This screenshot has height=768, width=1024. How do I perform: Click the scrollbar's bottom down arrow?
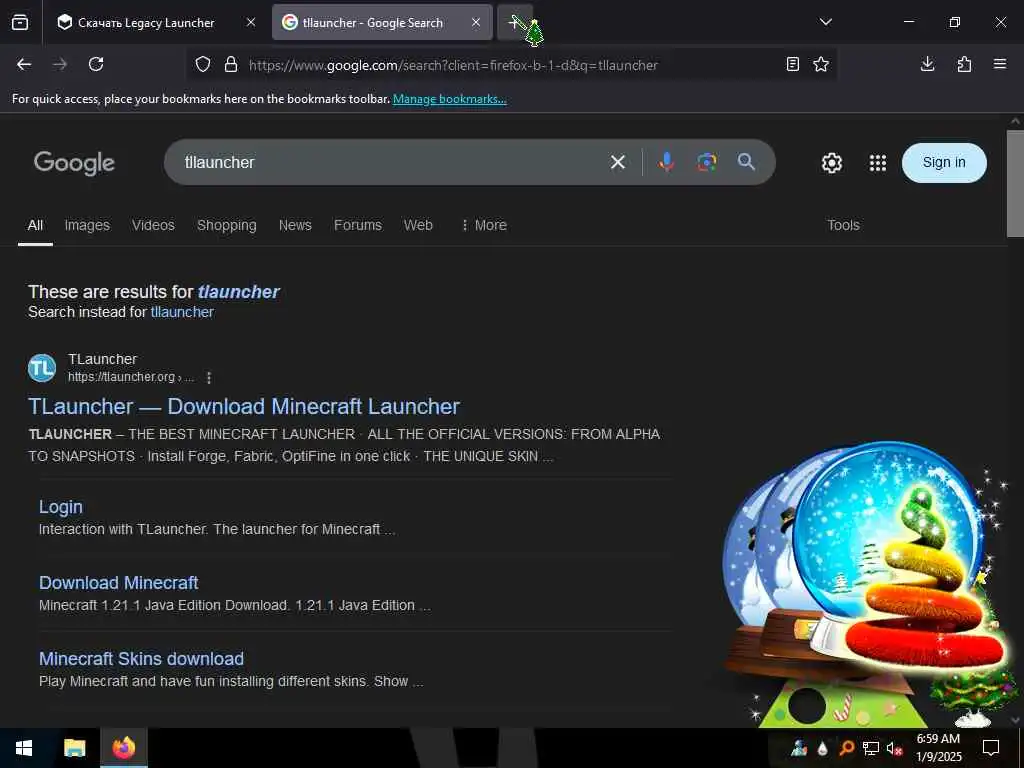click(x=1016, y=720)
